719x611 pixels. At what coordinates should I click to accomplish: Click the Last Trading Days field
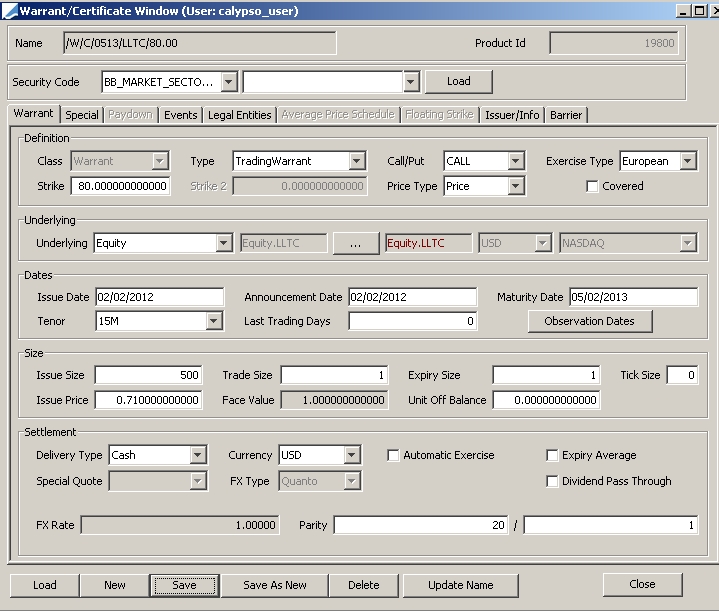coord(412,321)
